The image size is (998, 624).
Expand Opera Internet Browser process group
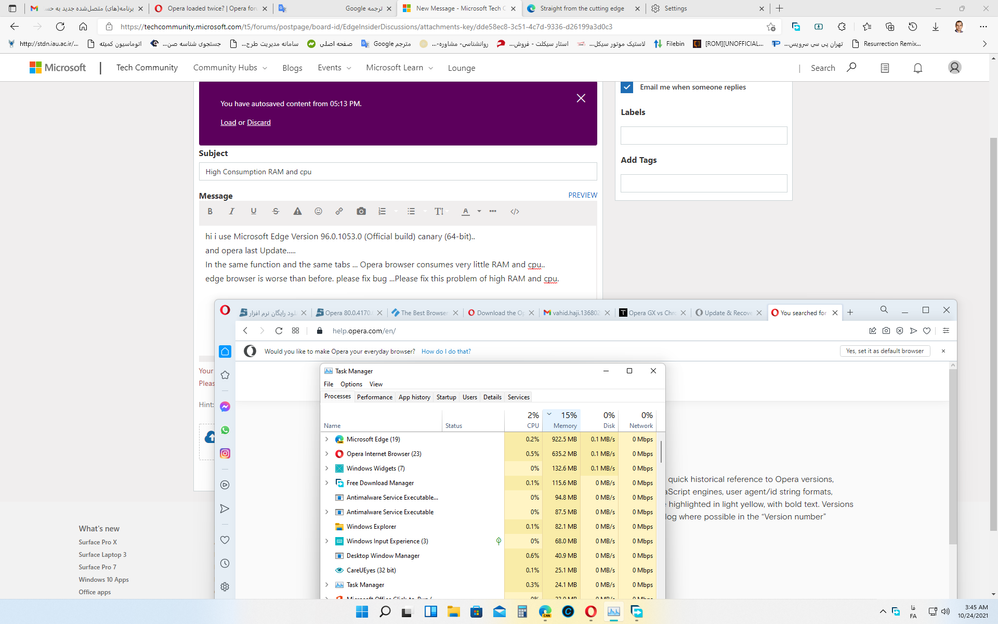point(327,454)
